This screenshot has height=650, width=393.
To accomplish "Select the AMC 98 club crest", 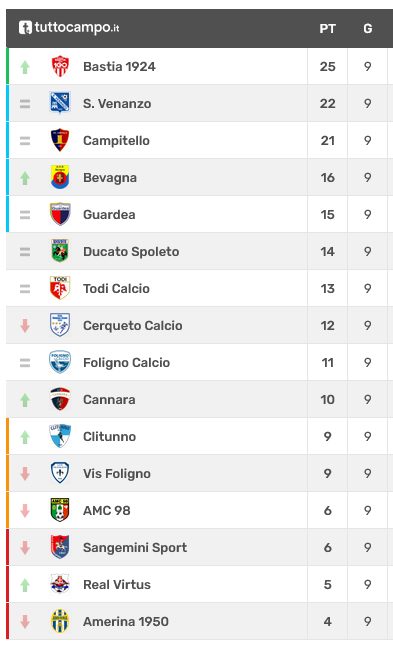I will click(x=60, y=510).
